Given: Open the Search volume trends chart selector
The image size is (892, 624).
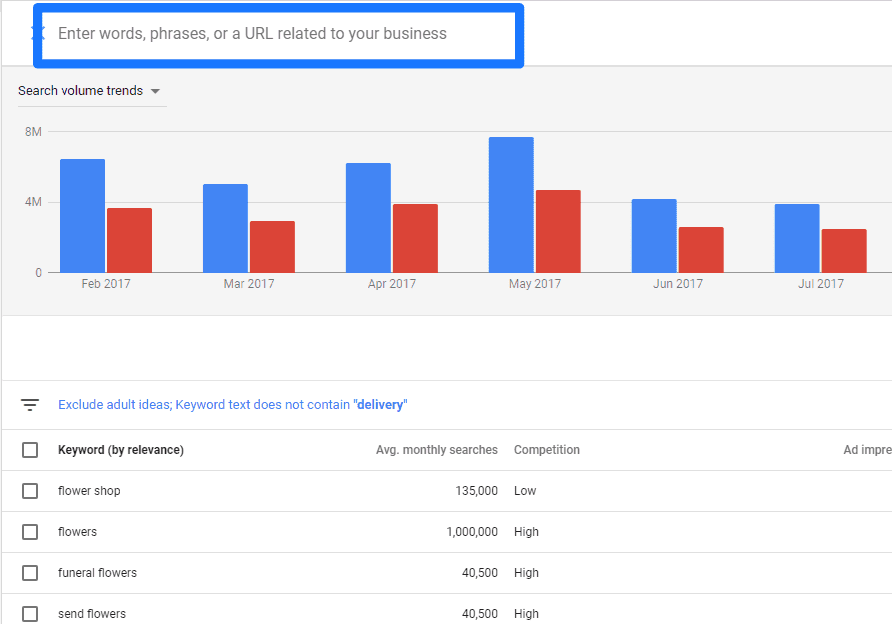Looking at the screenshot, I should 82,91.
